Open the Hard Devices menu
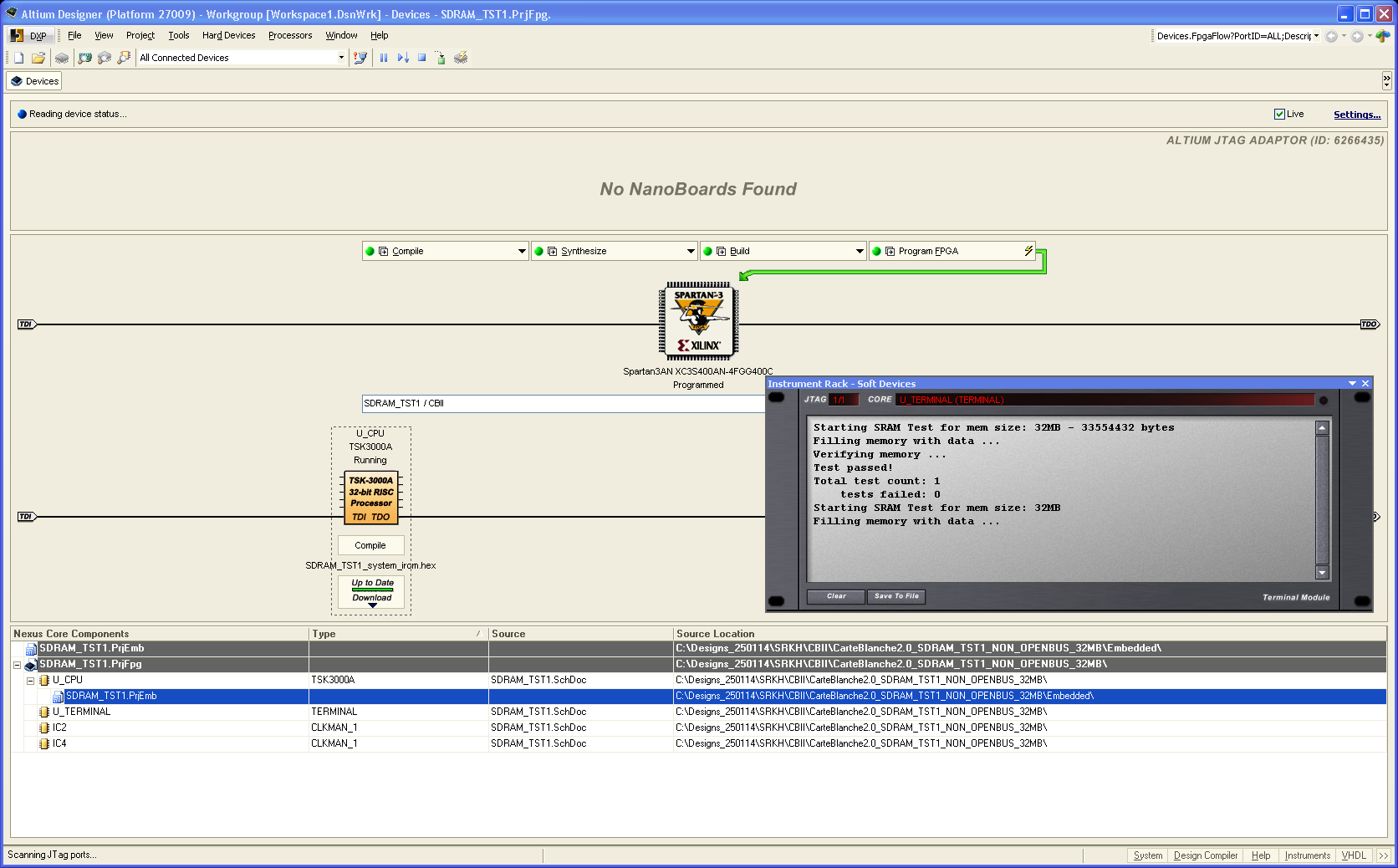Image resolution: width=1398 pixels, height=868 pixels. click(x=228, y=35)
